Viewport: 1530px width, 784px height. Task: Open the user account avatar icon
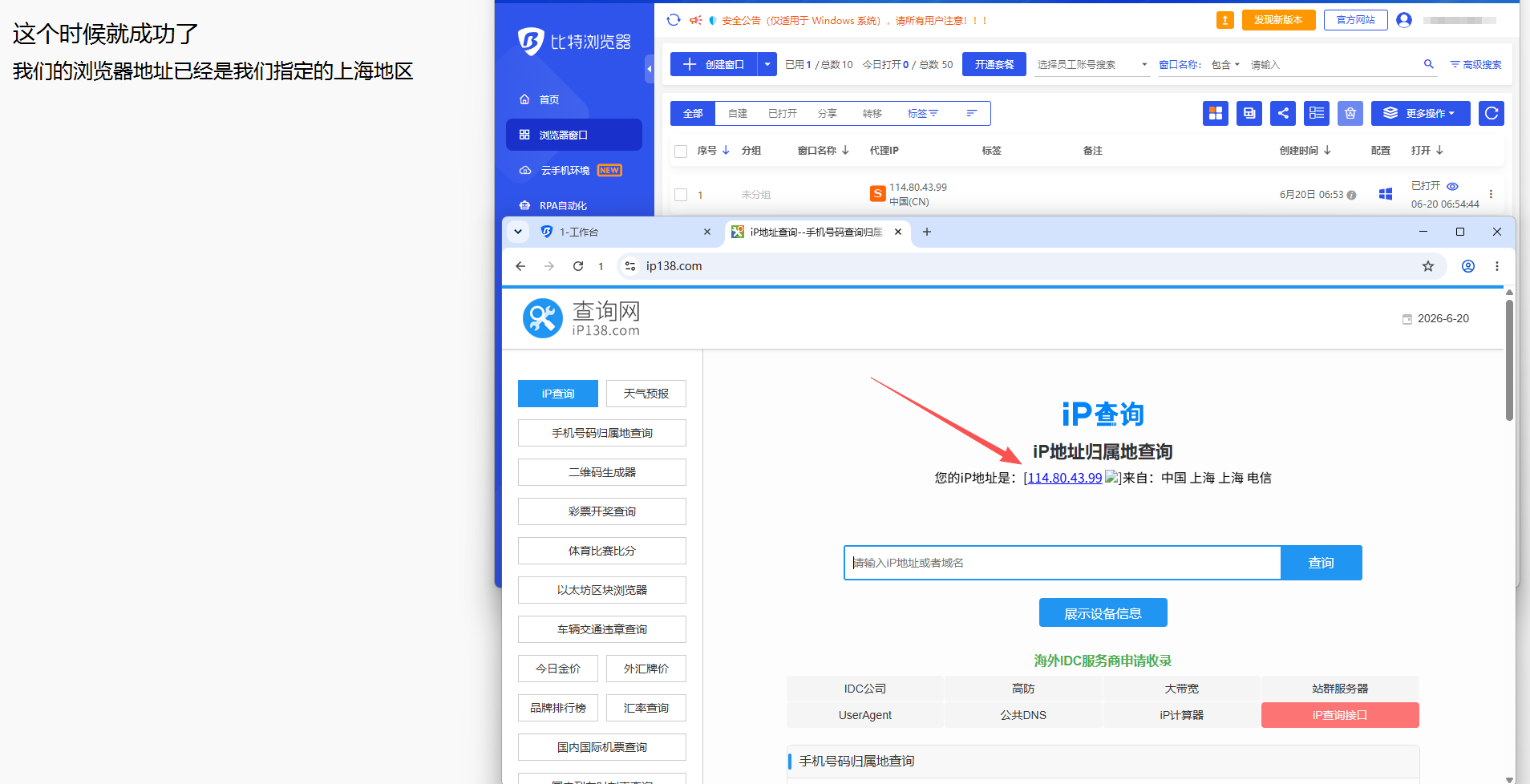[1403, 20]
